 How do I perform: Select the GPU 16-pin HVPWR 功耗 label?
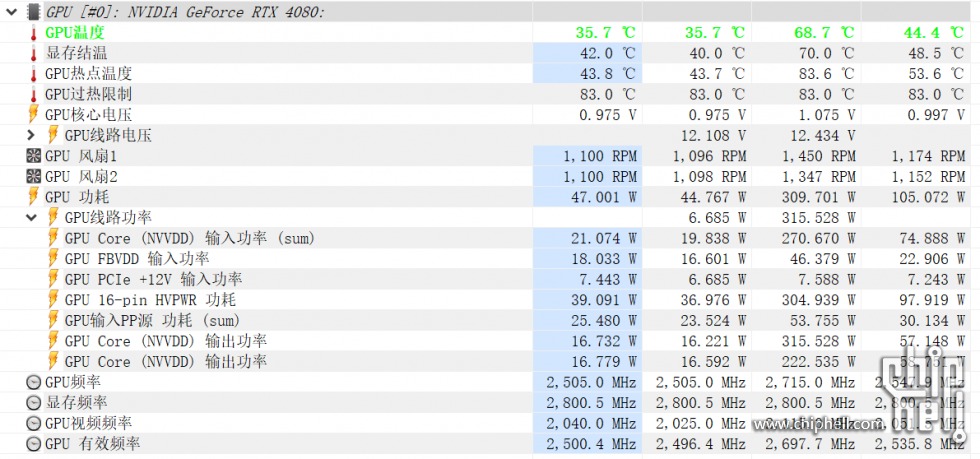(150, 300)
